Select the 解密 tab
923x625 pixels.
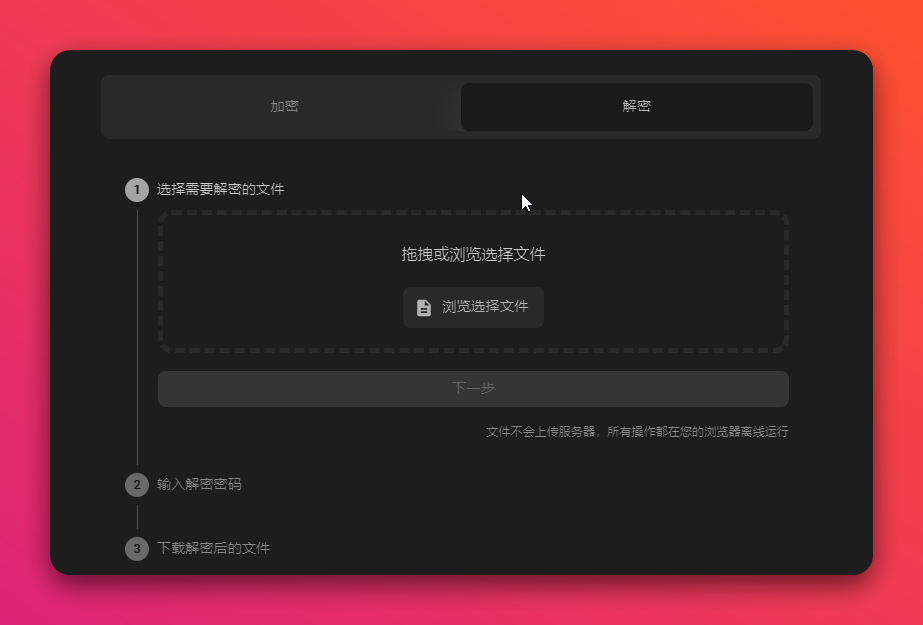[636, 107]
